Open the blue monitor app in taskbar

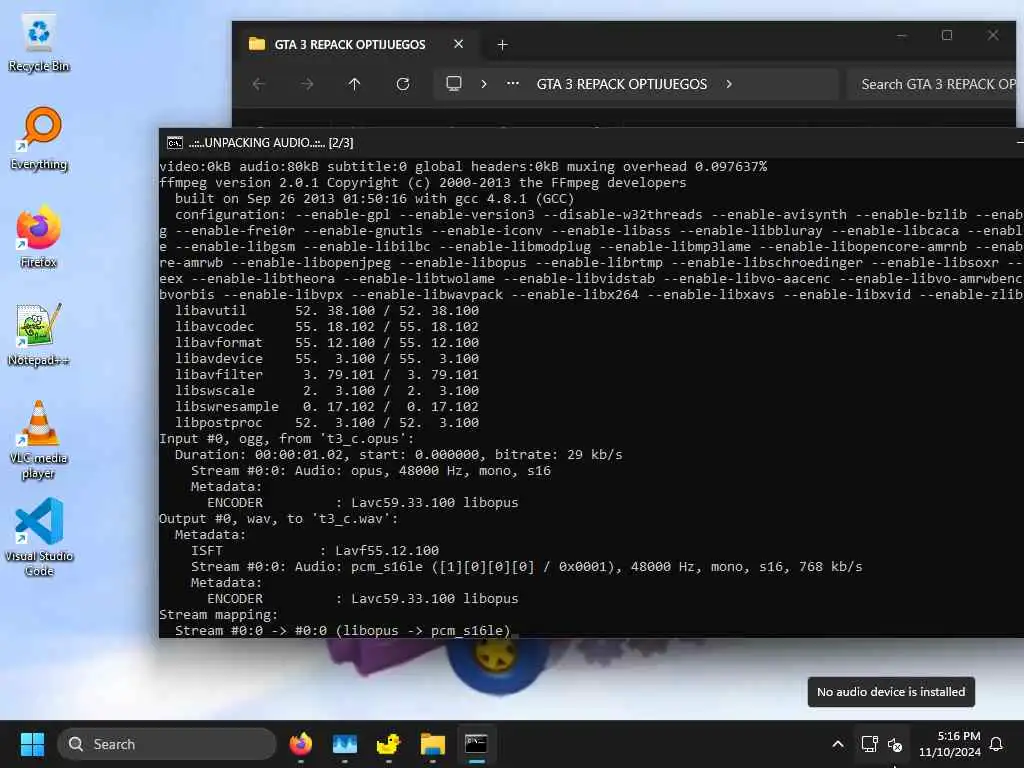345,744
